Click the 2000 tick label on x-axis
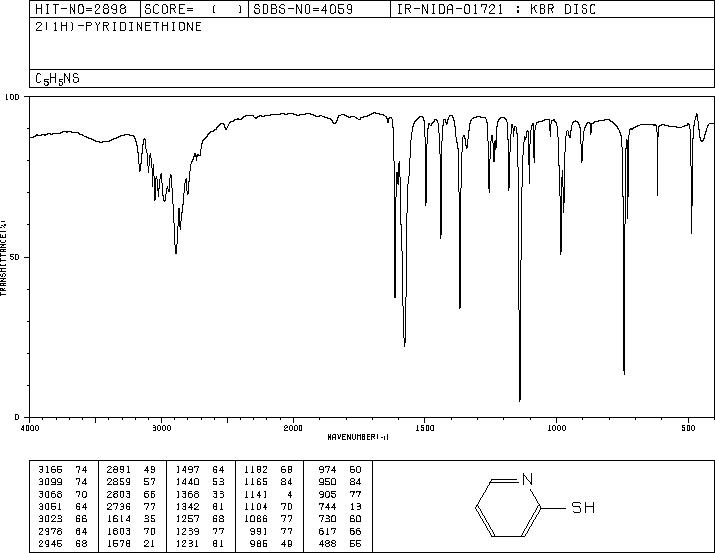Screen dimensions: 715x553 tap(293, 428)
